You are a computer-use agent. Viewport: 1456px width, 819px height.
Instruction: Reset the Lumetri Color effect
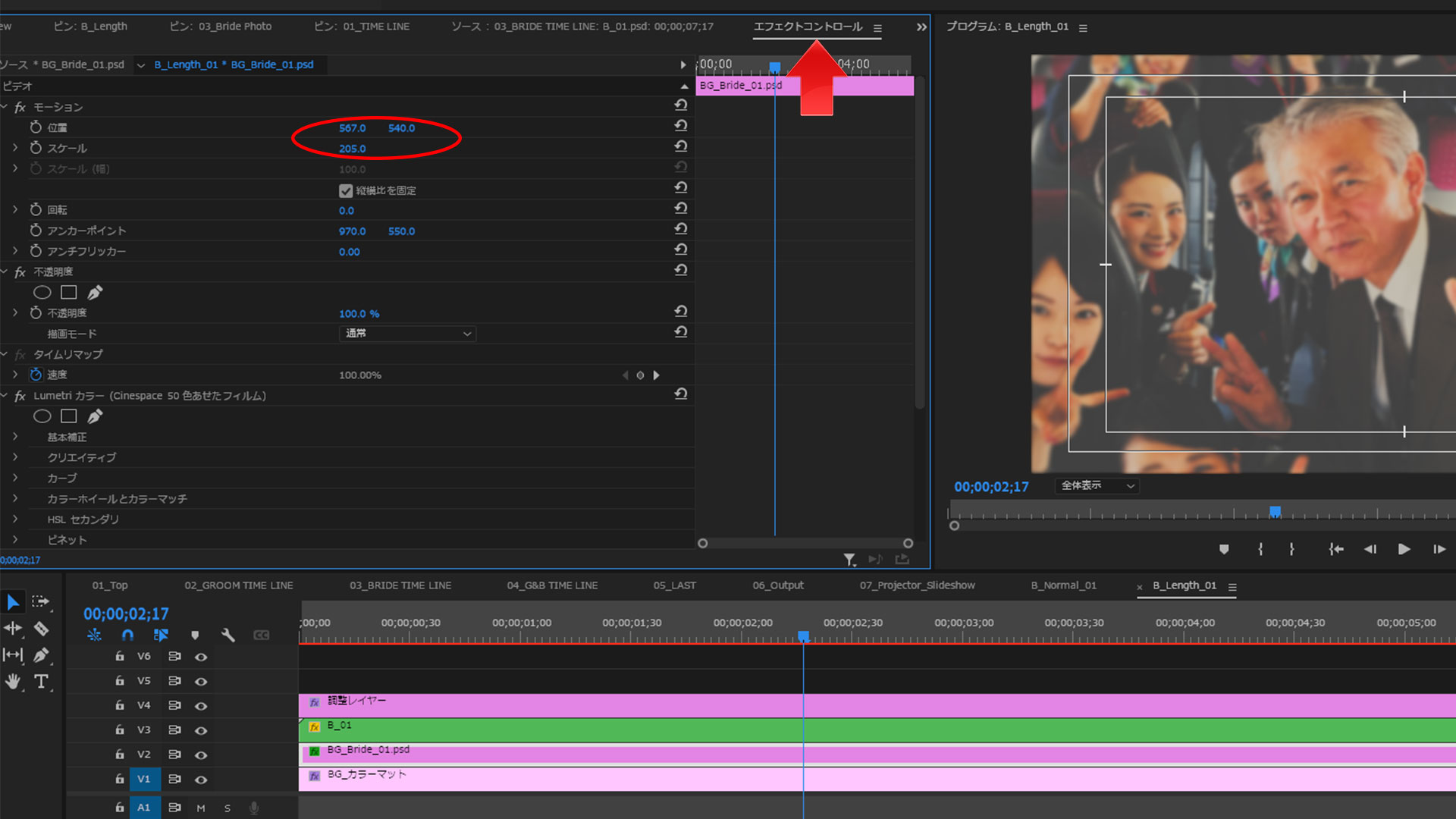tap(681, 394)
